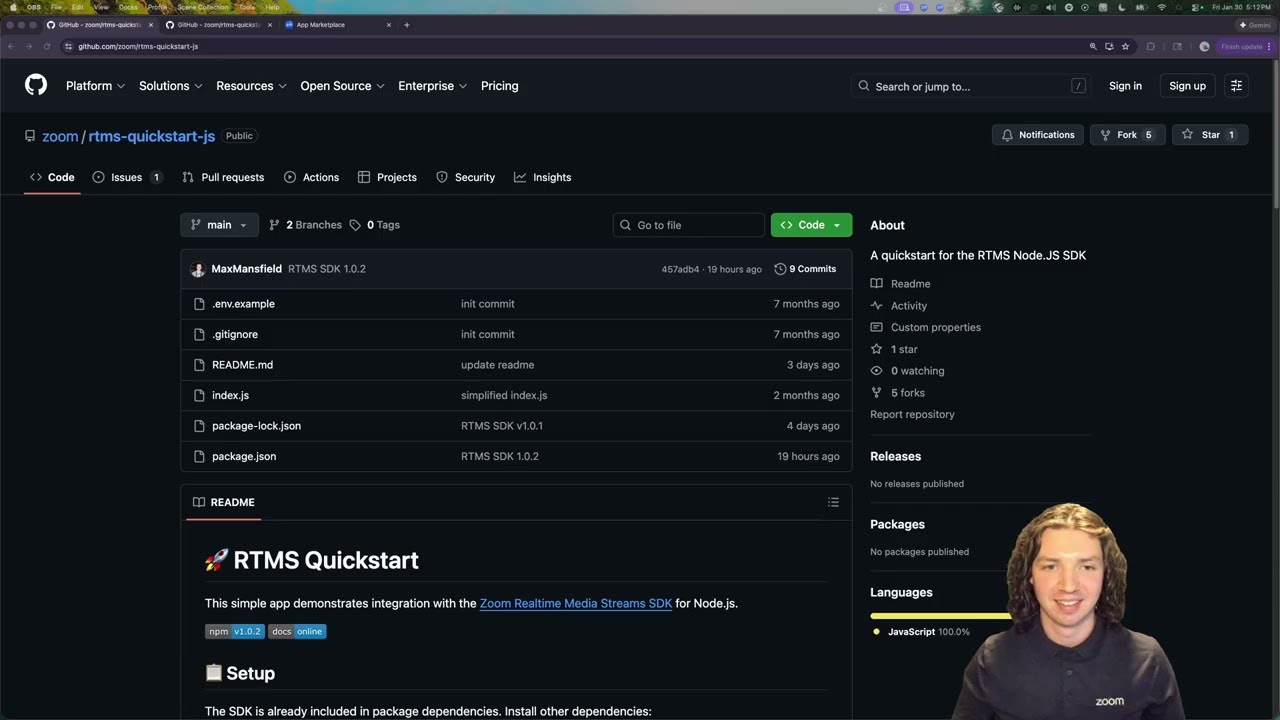Viewport: 1280px width, 720px height.
Task: Go to the Pricing page
Action: coord(499,86)
